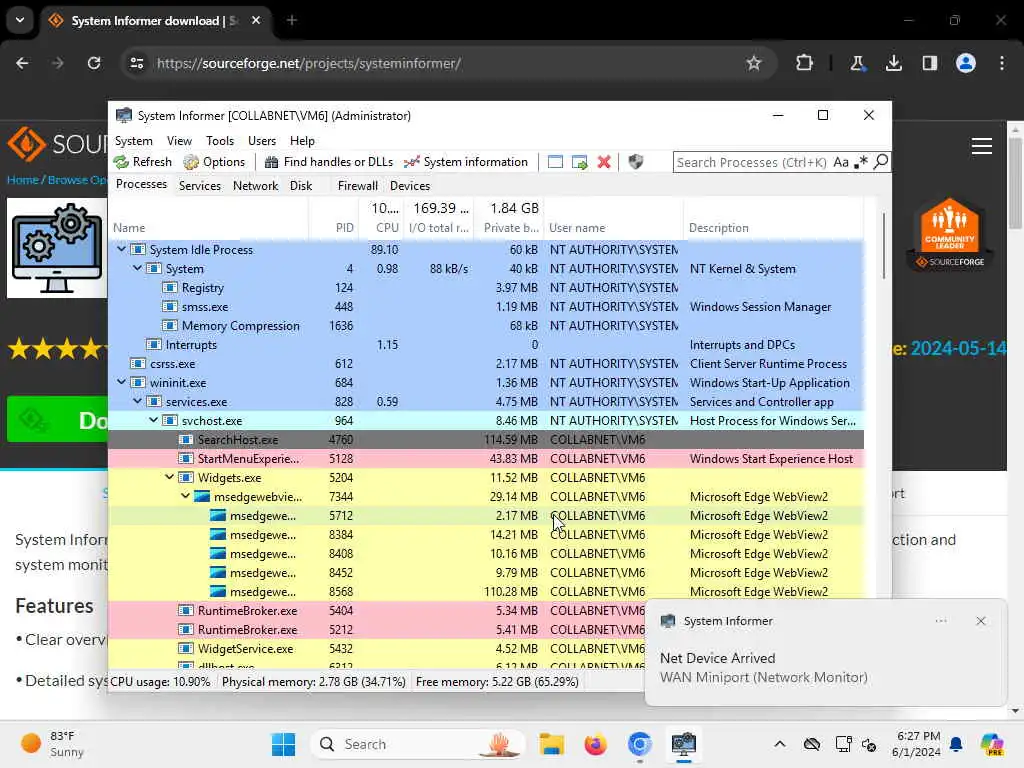Screen dimensions: 1024x768
Task: Open the Options toolbar button
Action: pos(214,162)
